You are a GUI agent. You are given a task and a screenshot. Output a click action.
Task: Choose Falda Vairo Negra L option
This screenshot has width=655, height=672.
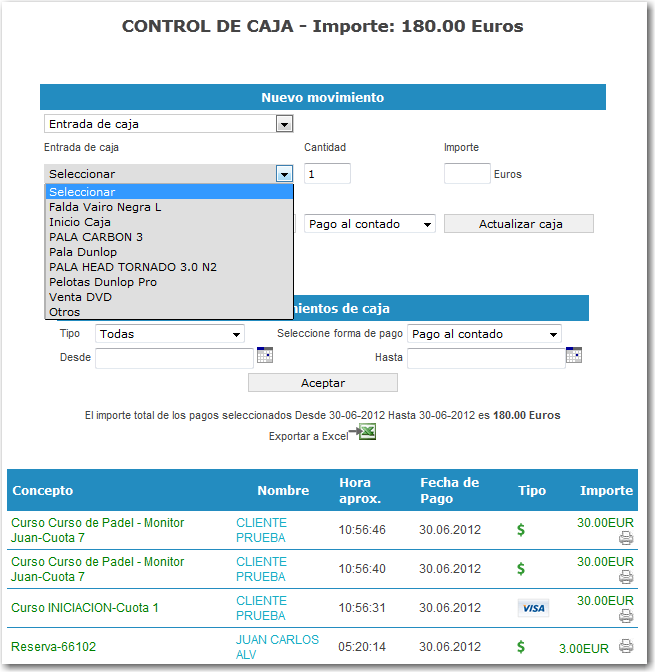[169, 207]
